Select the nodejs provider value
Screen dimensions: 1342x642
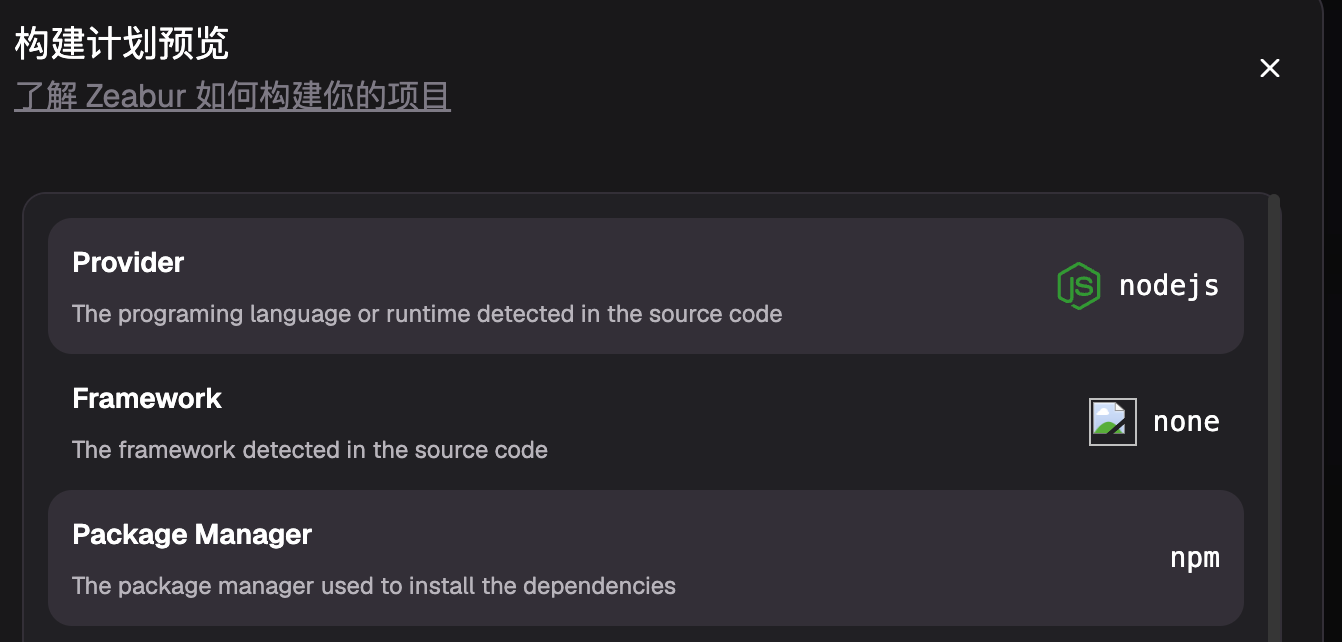tap(1169, 286)
